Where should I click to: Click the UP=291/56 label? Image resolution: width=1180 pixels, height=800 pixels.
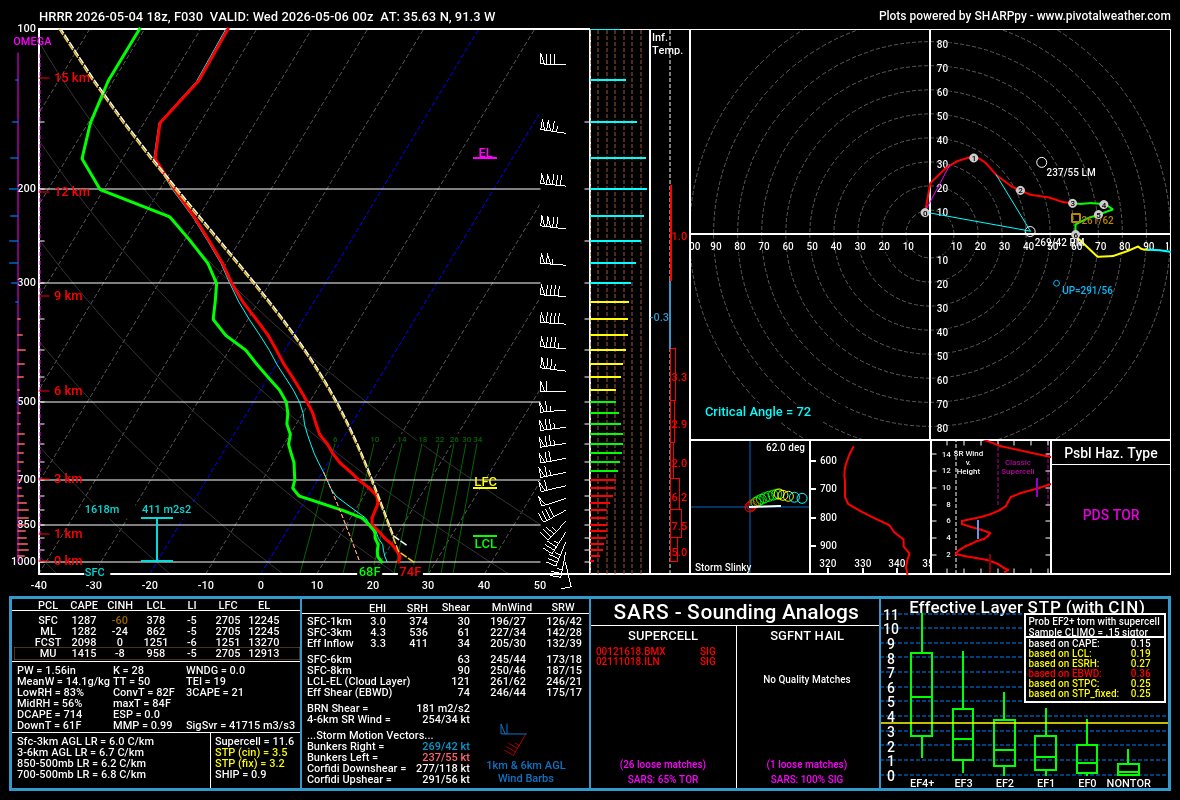point(1087,290)
